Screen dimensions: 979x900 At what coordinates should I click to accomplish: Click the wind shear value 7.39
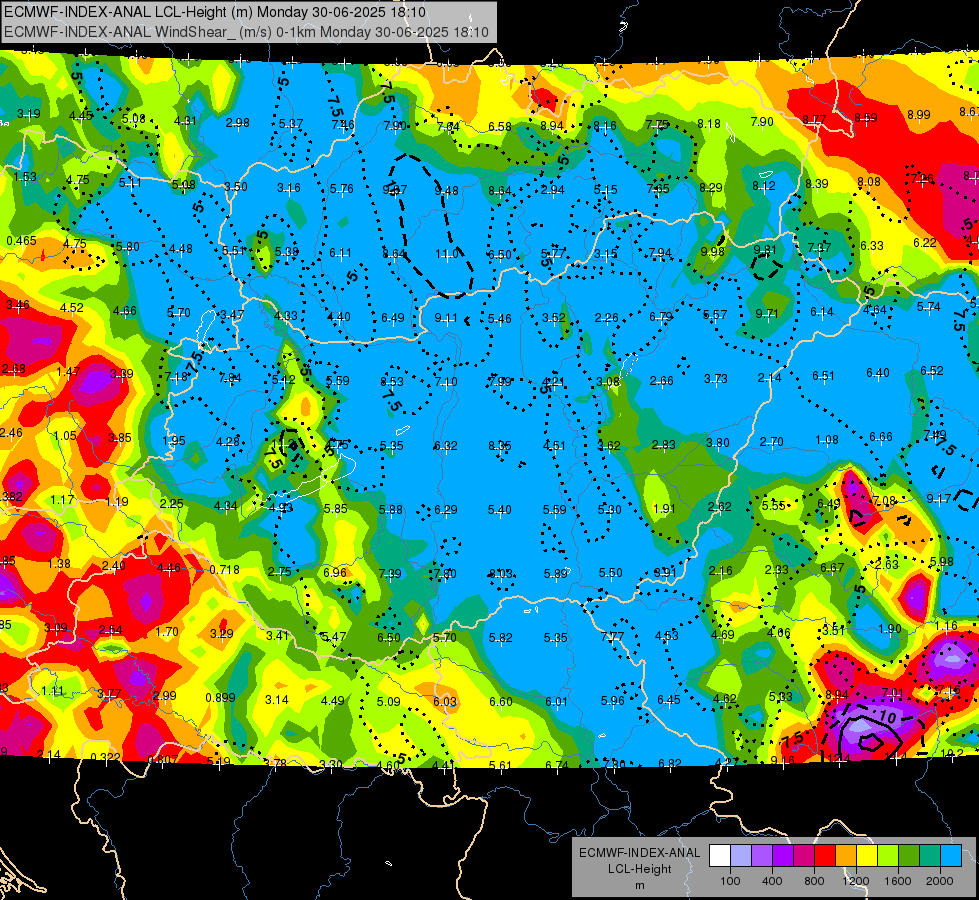pos(390,573)
